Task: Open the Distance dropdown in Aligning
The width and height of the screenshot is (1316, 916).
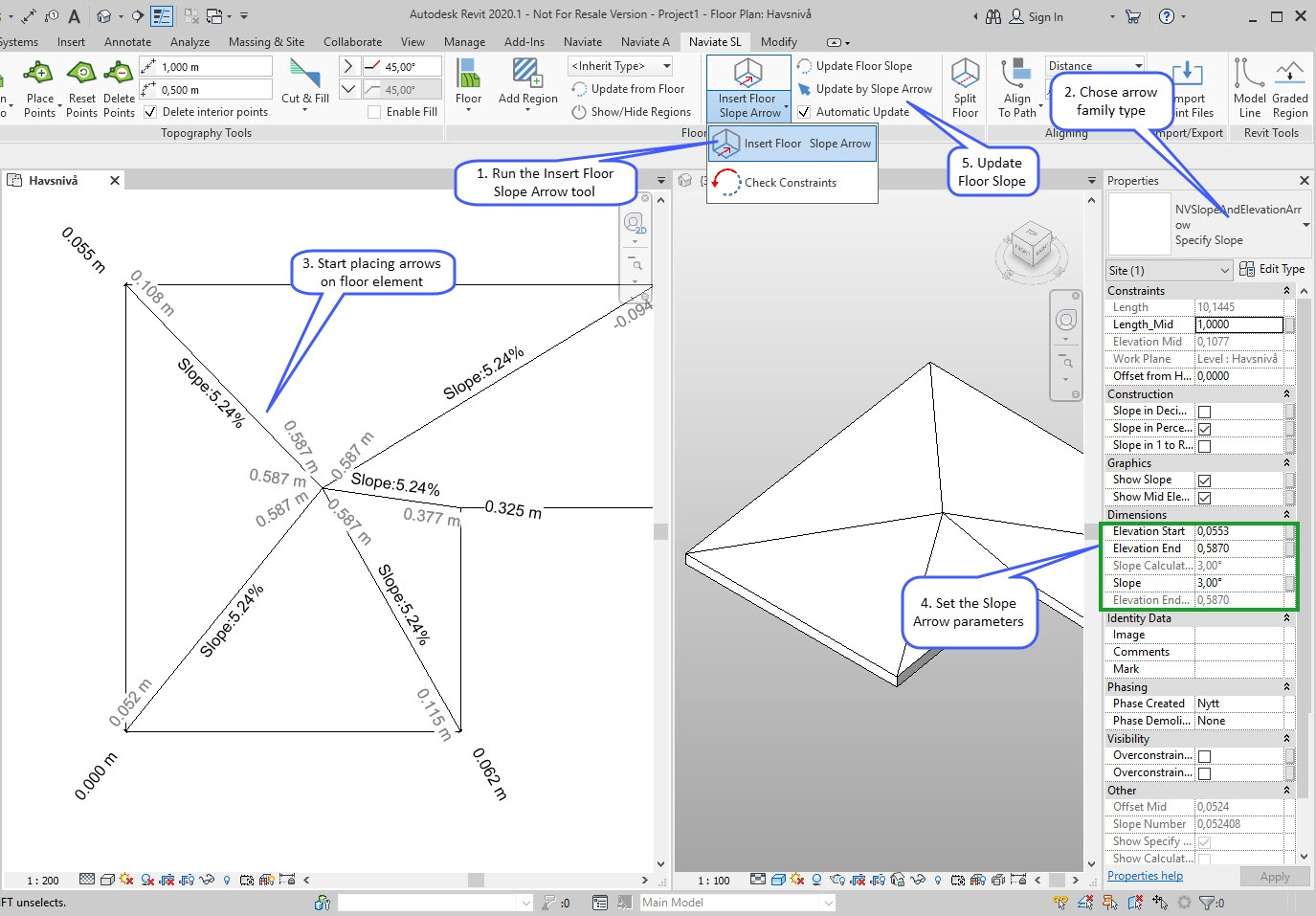Action: 1095,66
